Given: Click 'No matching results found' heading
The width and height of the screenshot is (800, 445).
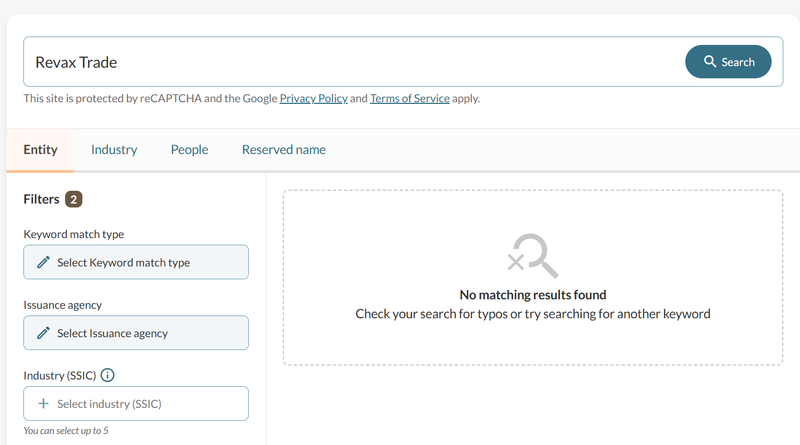Looking at the screenshot, I should click(x=533, y=295).
